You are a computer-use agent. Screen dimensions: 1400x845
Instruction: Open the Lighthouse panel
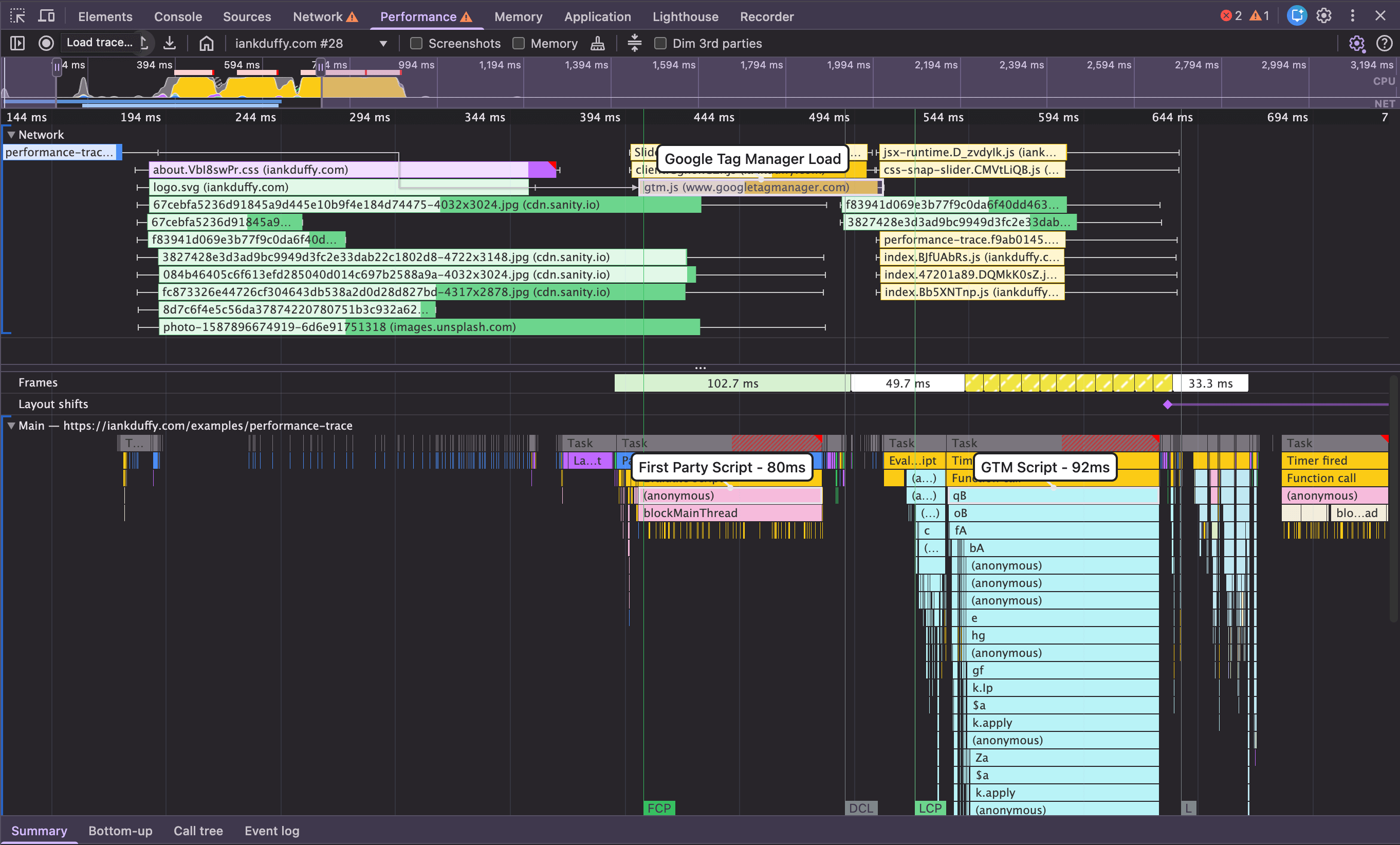click(685, 16)
